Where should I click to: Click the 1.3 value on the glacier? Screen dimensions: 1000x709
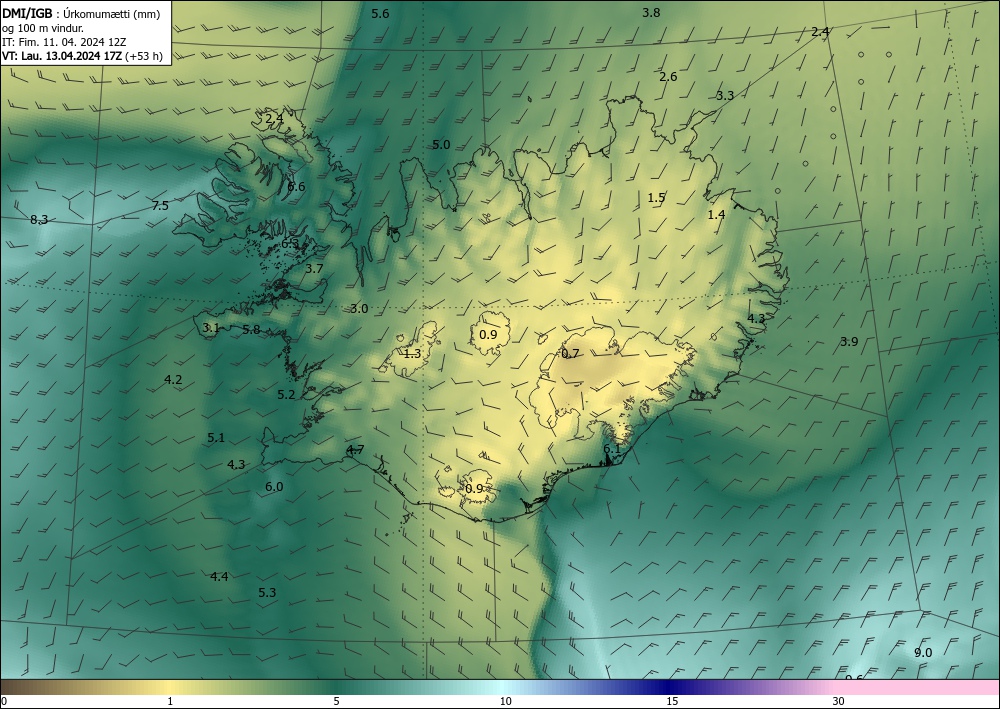click(413, 353)
